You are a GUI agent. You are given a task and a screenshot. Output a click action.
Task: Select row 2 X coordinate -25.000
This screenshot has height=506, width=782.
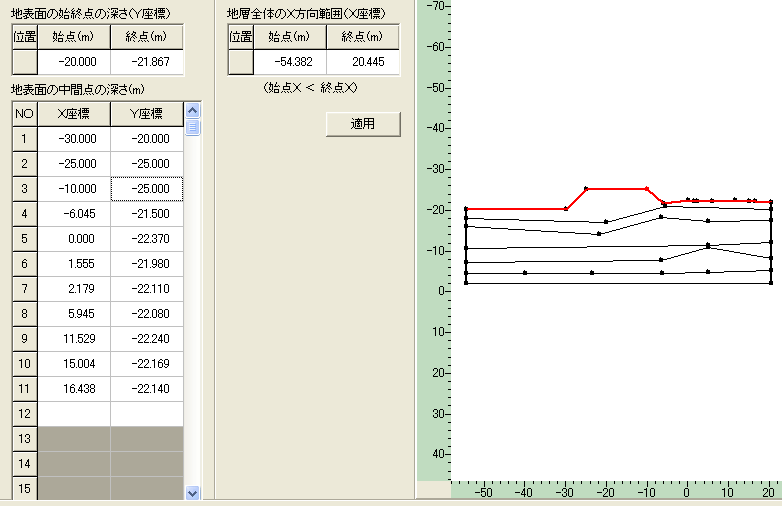click(74, 164)
